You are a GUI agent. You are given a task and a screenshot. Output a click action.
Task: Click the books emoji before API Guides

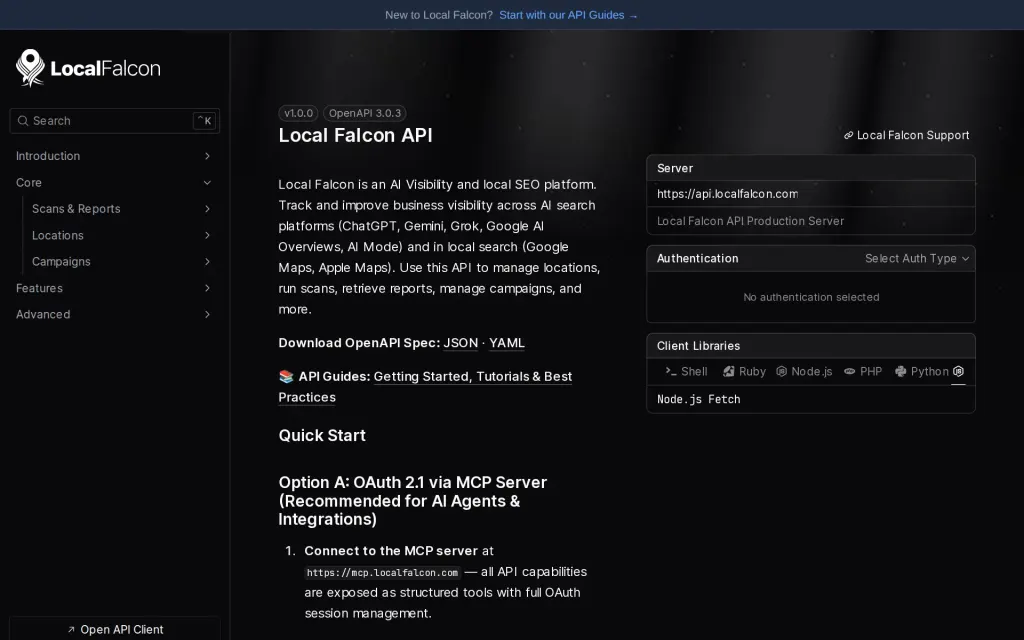[286, 376]
